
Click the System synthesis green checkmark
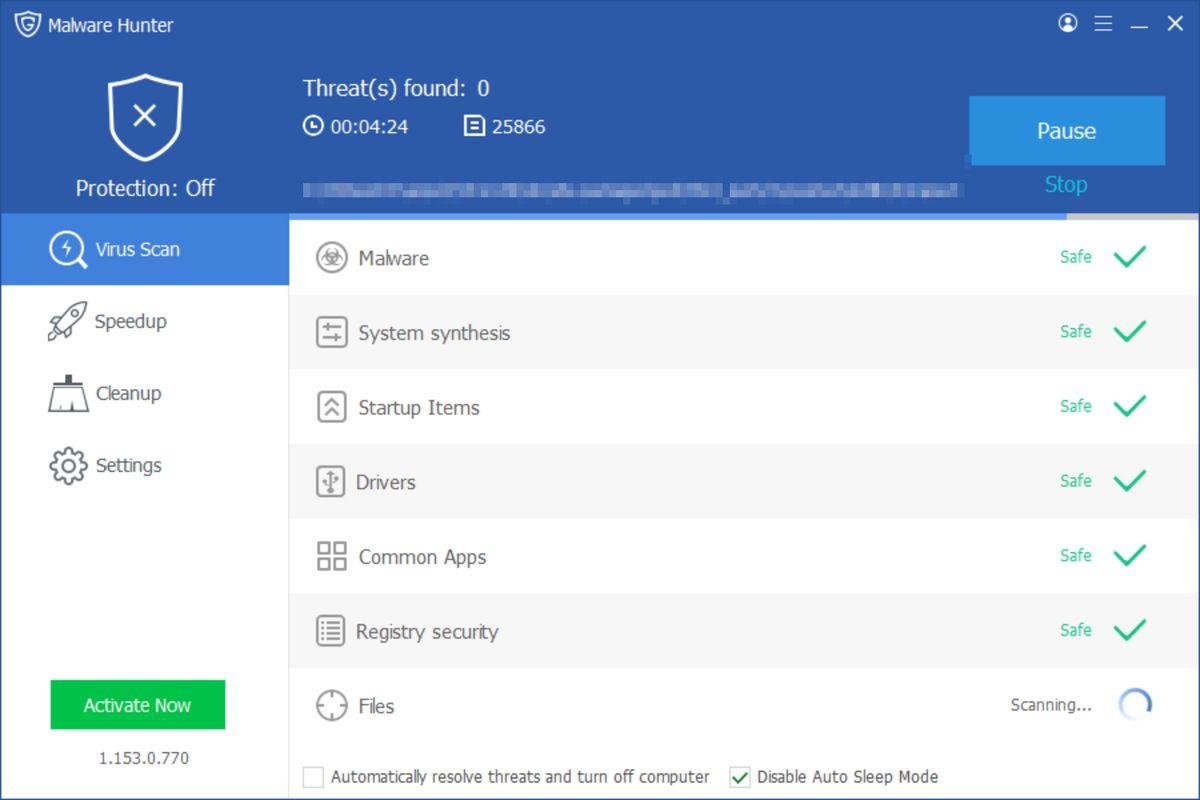tap(1130, 331)
